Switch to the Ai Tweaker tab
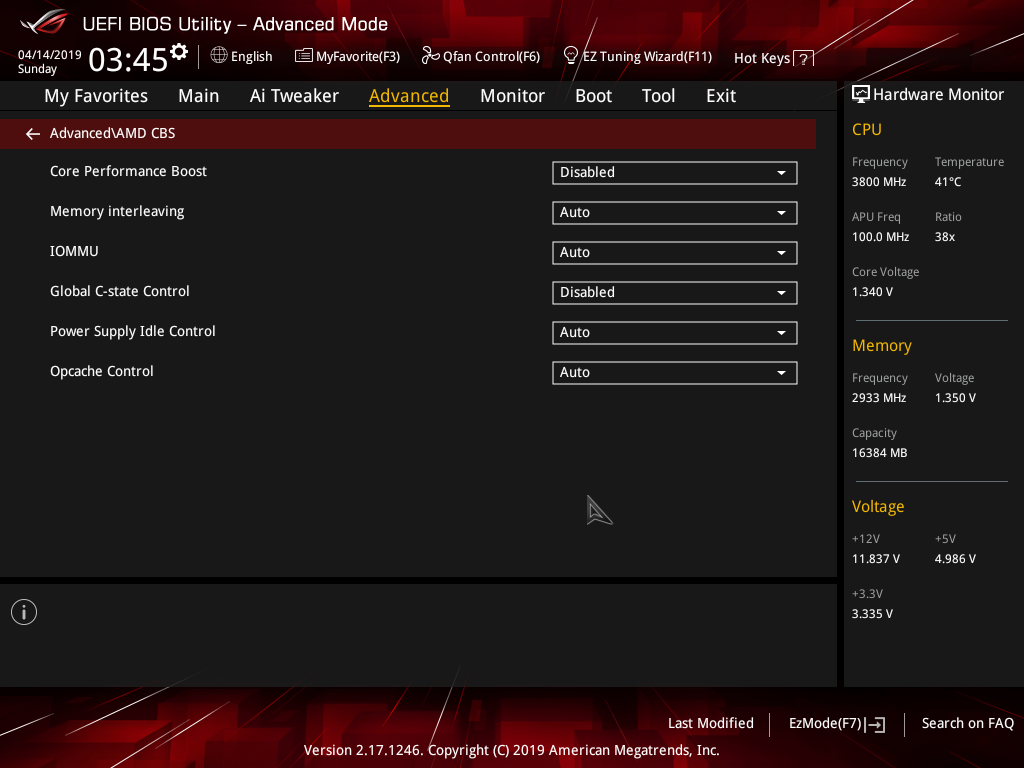The height and width of the screenshot is (768, 1024). point(294,96)
